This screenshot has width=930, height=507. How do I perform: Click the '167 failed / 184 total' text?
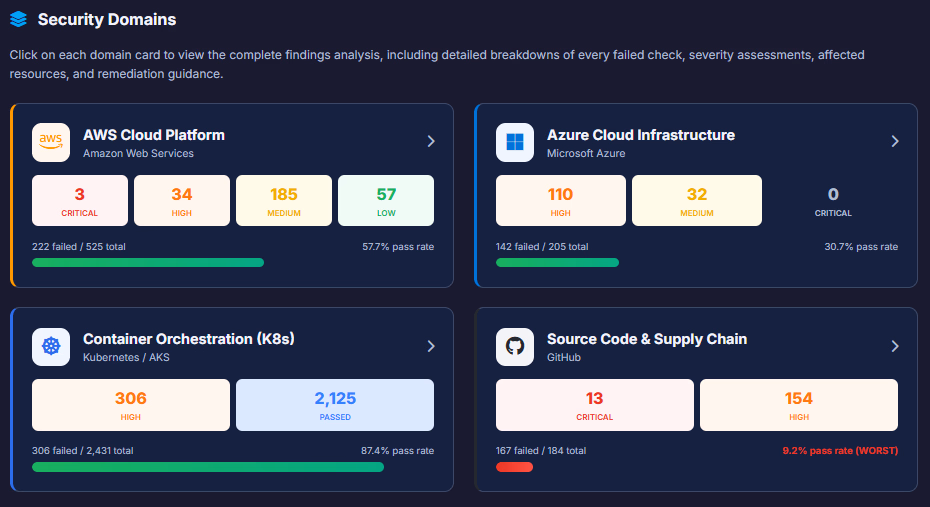point(541,451)
